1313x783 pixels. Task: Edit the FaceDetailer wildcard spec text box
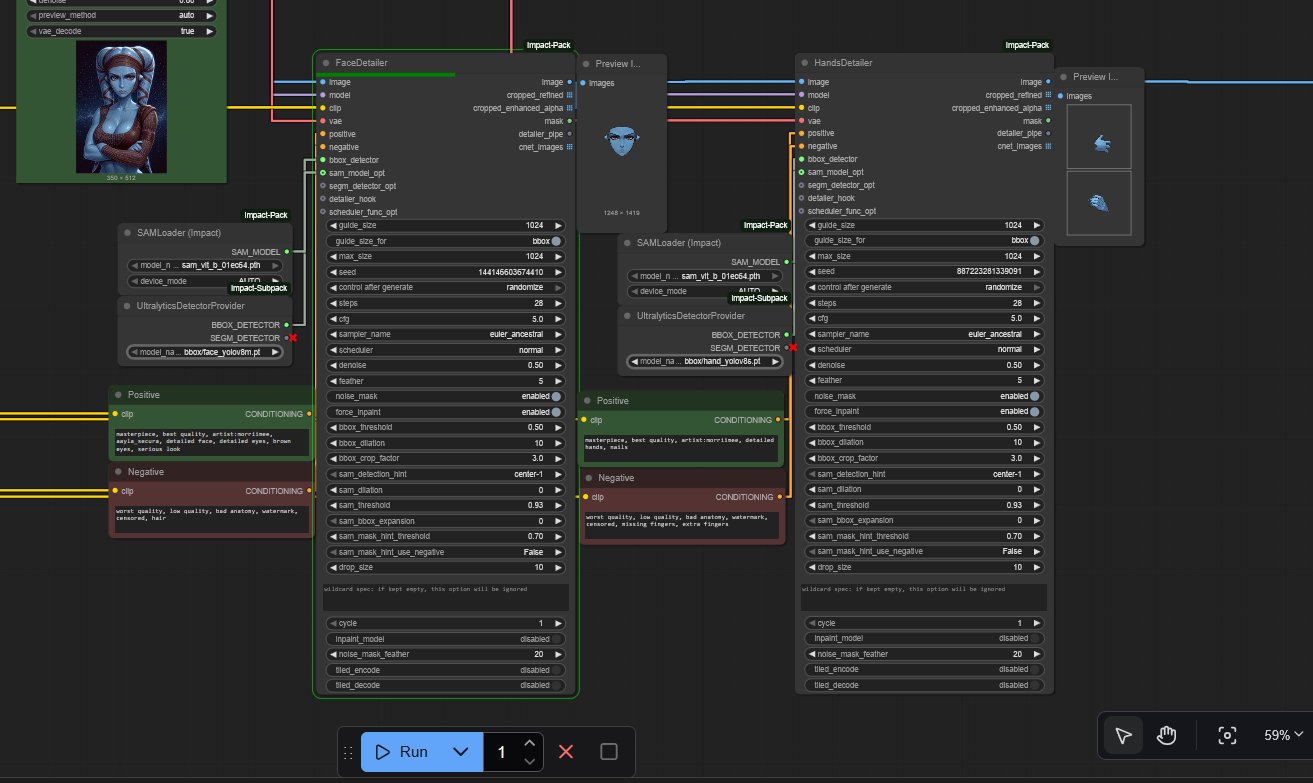[445, 597]
